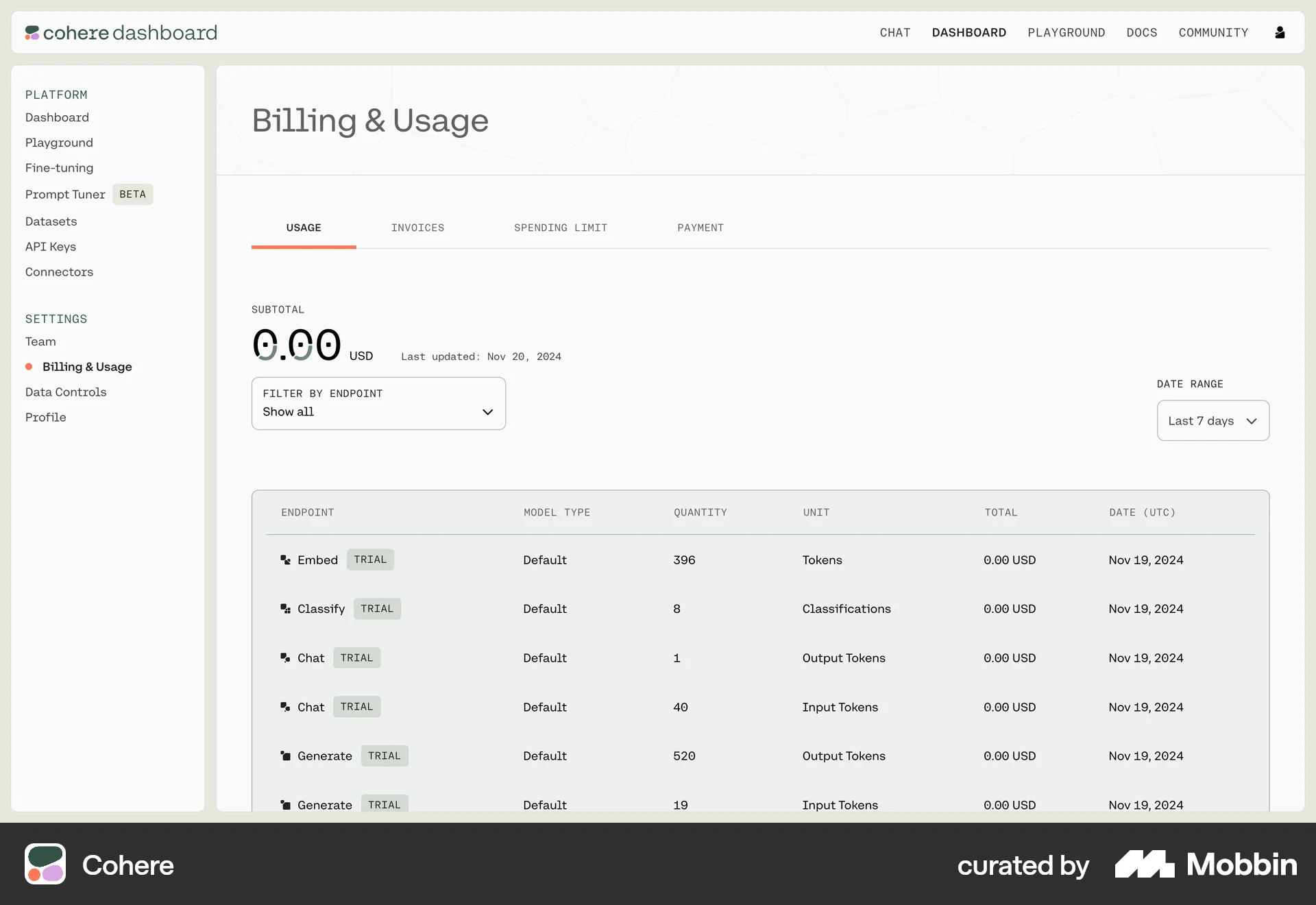
Task: Select Docs in the top navigation
Action: 1141,32
